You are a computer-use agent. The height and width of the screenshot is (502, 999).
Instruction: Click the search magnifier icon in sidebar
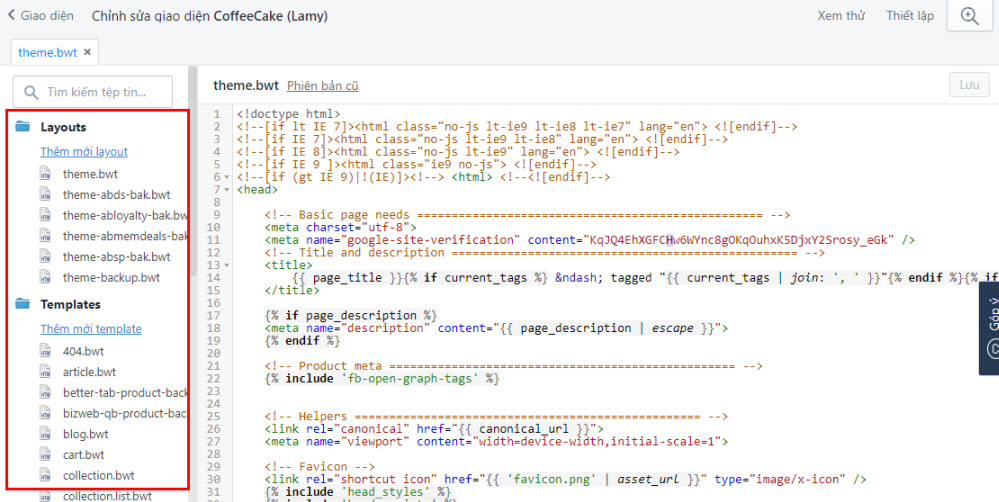[31, 92]
